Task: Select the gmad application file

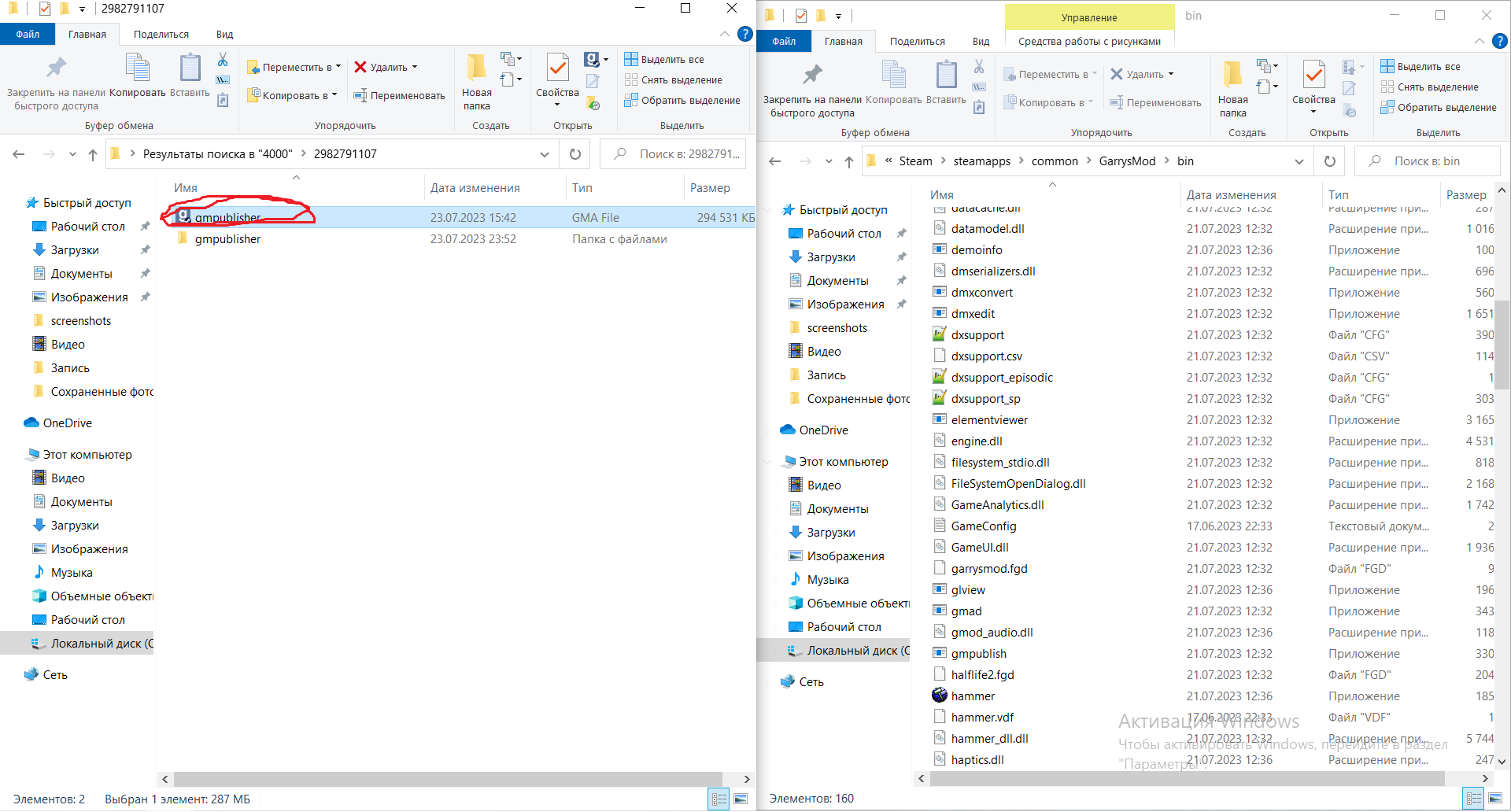Action: 966,611
